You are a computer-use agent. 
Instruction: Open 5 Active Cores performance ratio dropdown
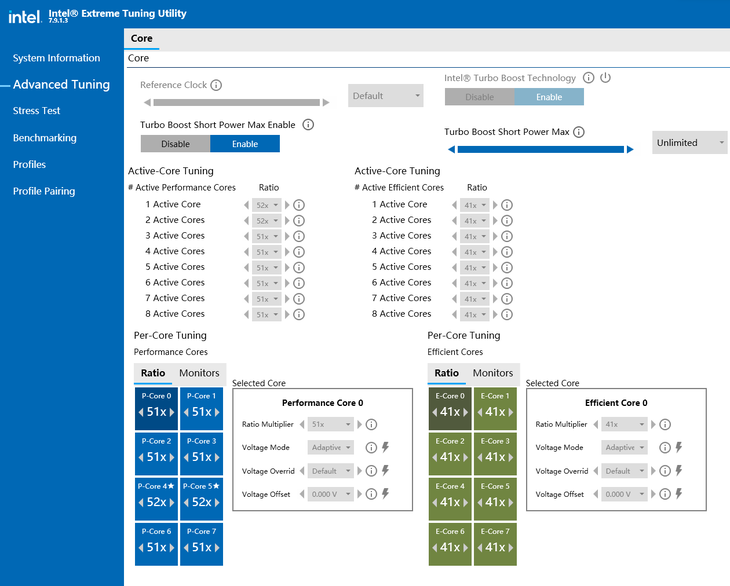[266, 268]
